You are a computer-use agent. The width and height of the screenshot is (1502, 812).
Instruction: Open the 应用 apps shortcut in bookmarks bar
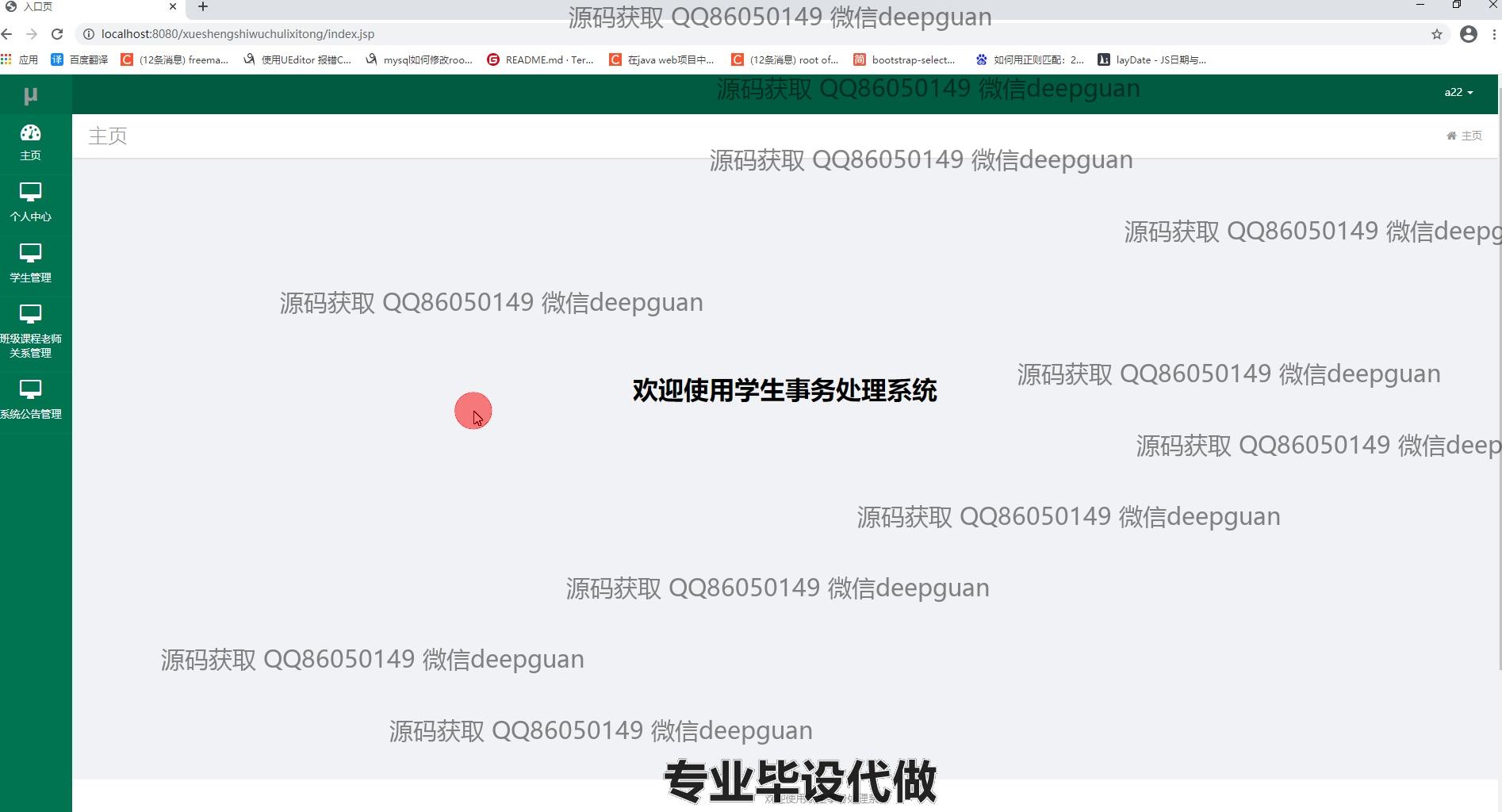pyautogui.click(x=20, y=59)
